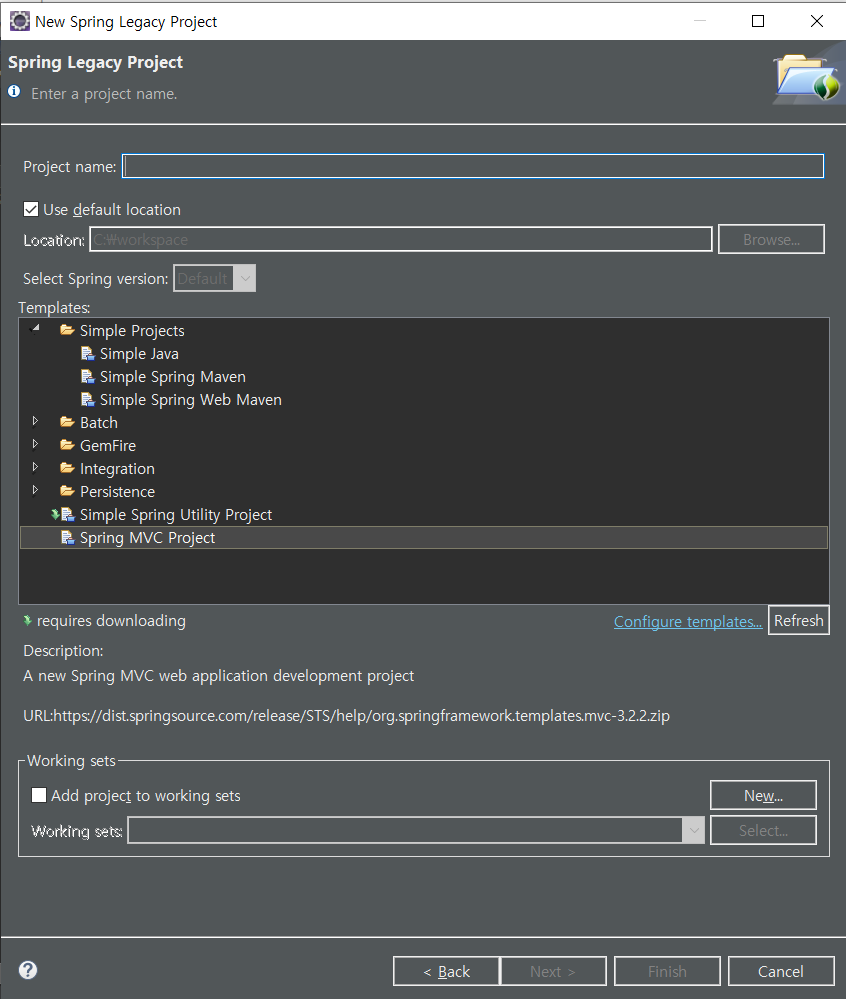Click the description text 'A new Spring MVC web application'

[219, 675]
